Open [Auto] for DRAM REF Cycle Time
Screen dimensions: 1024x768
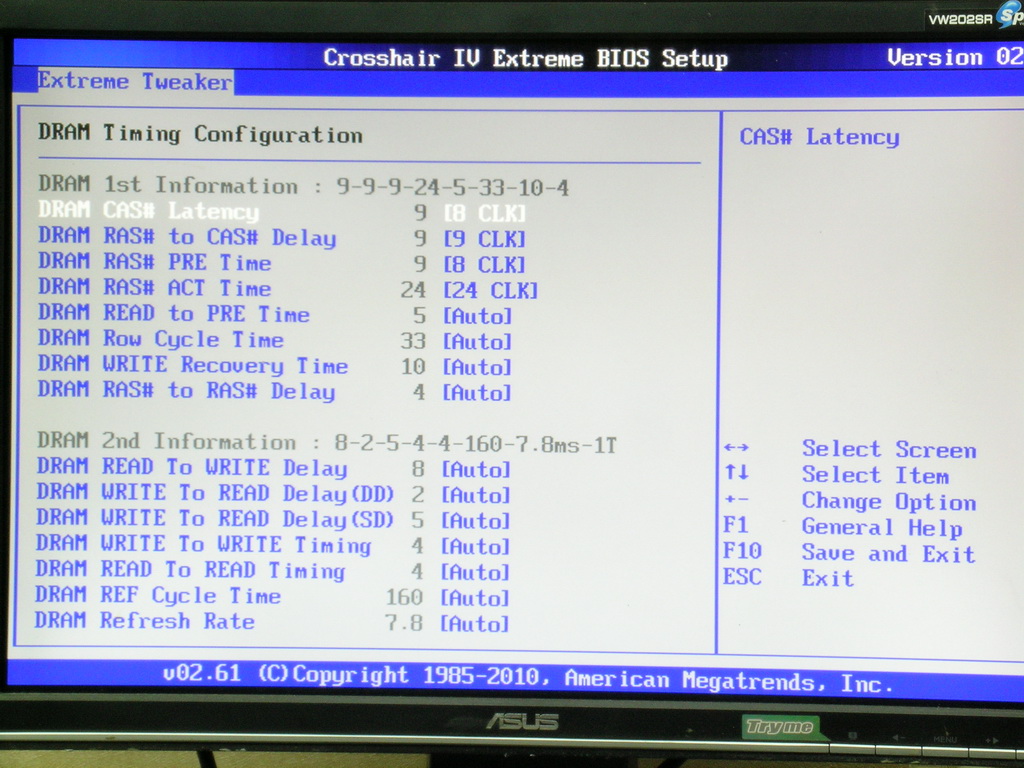pyautogui.click(x=475, y=598)
